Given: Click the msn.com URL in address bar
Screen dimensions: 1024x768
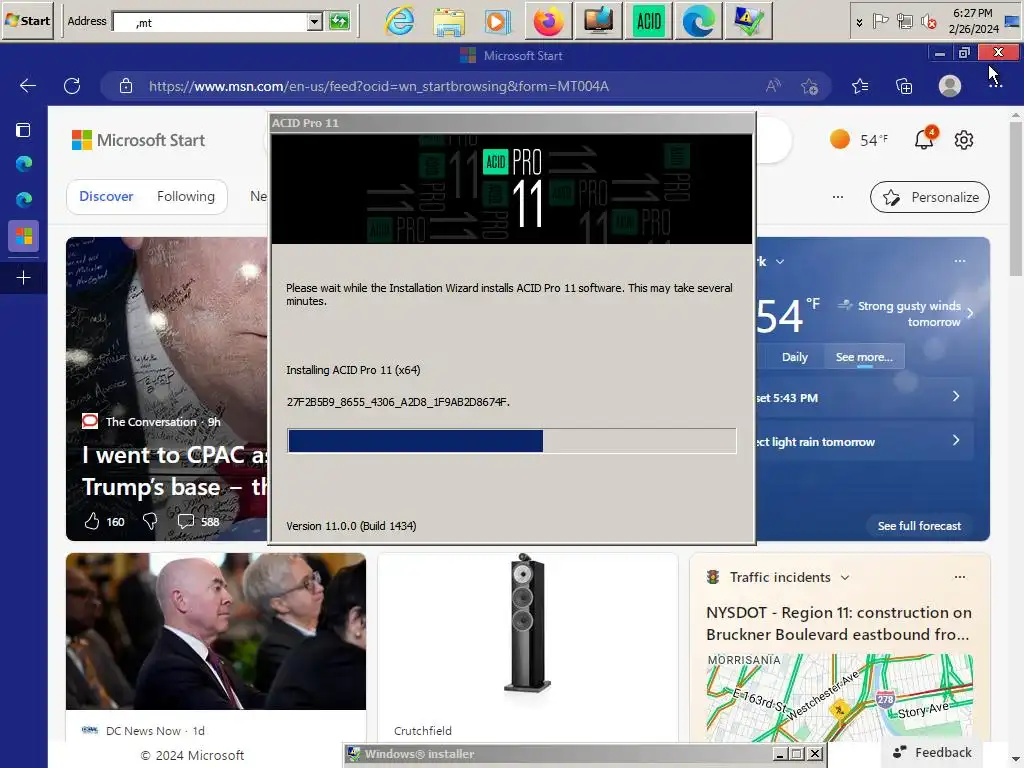Looking at the screenshot, I should tap(379, 86).
